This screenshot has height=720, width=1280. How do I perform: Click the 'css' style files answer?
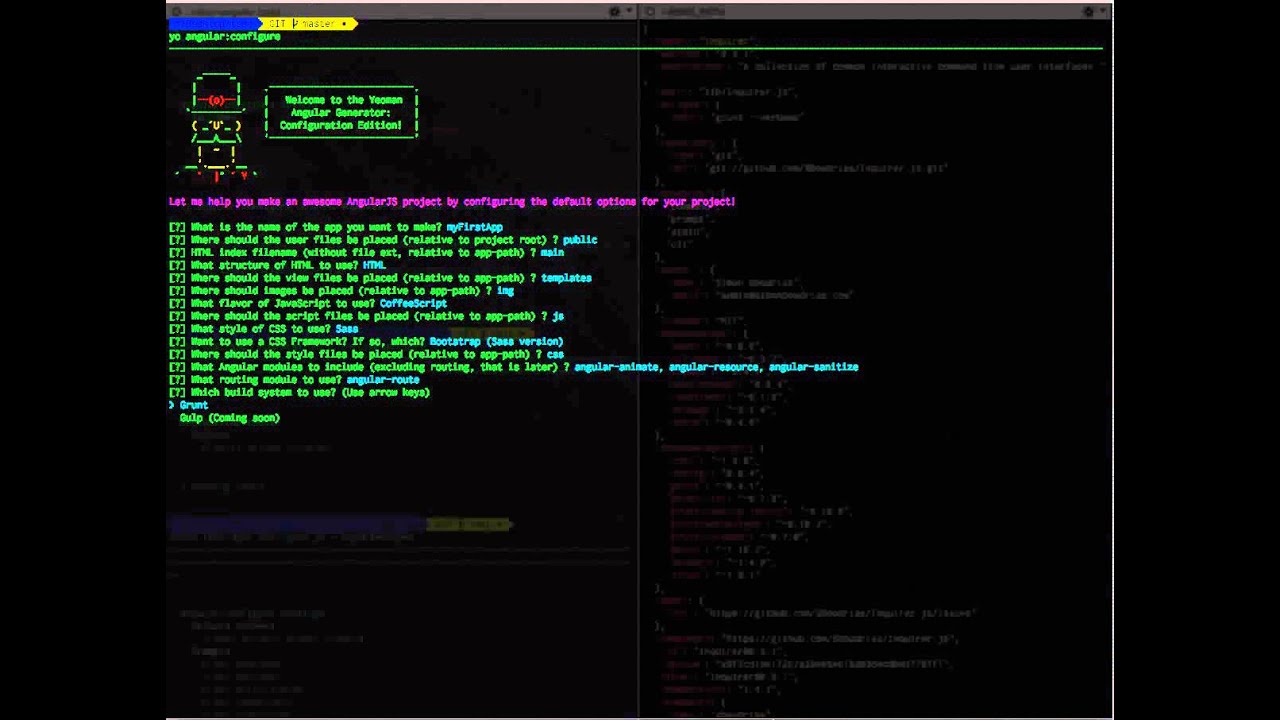(x=555, y=354)
